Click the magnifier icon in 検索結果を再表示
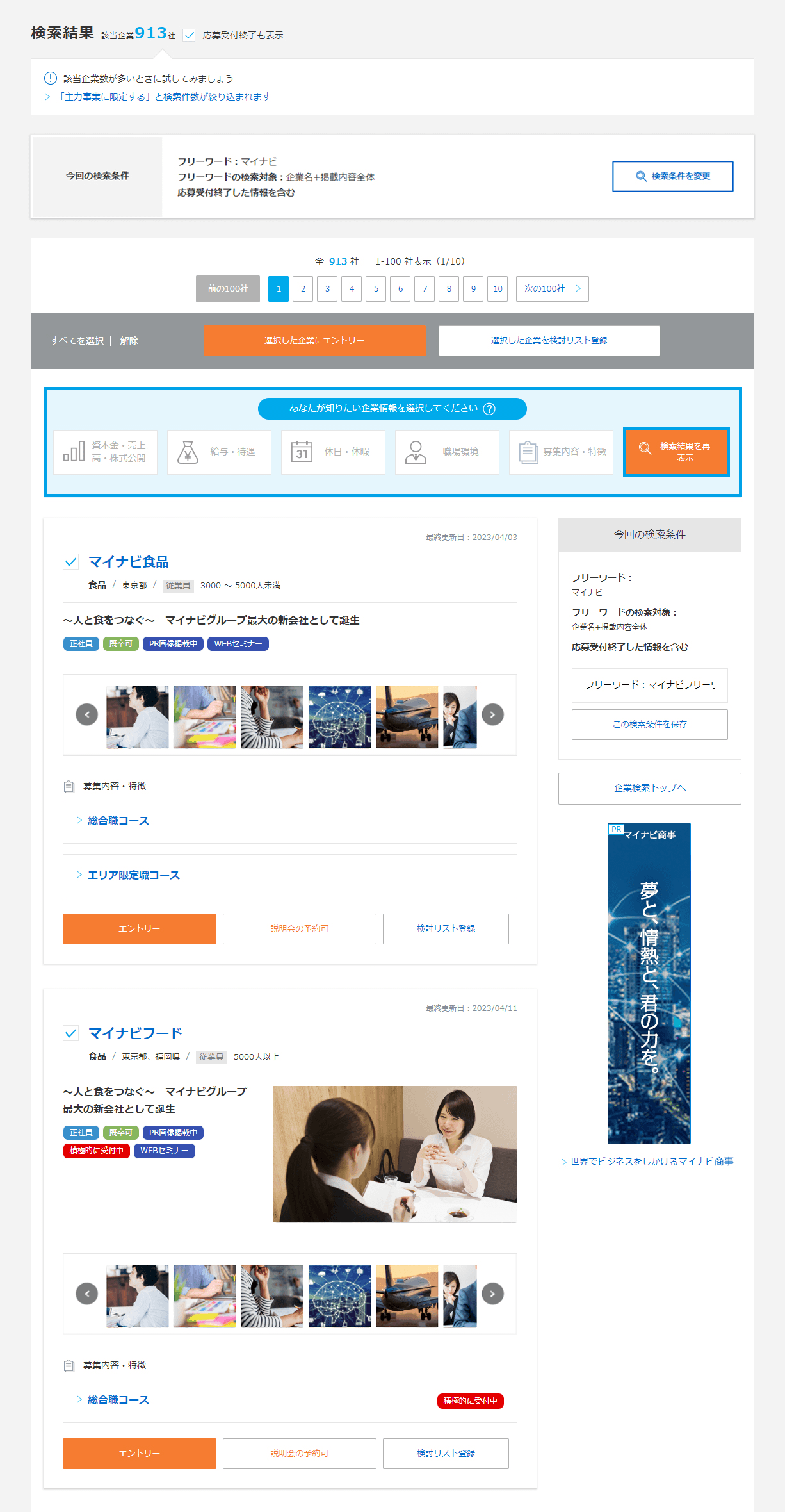Image resolution: width=785 pixels, height=1512 pixels. click(x=645, y=448)
